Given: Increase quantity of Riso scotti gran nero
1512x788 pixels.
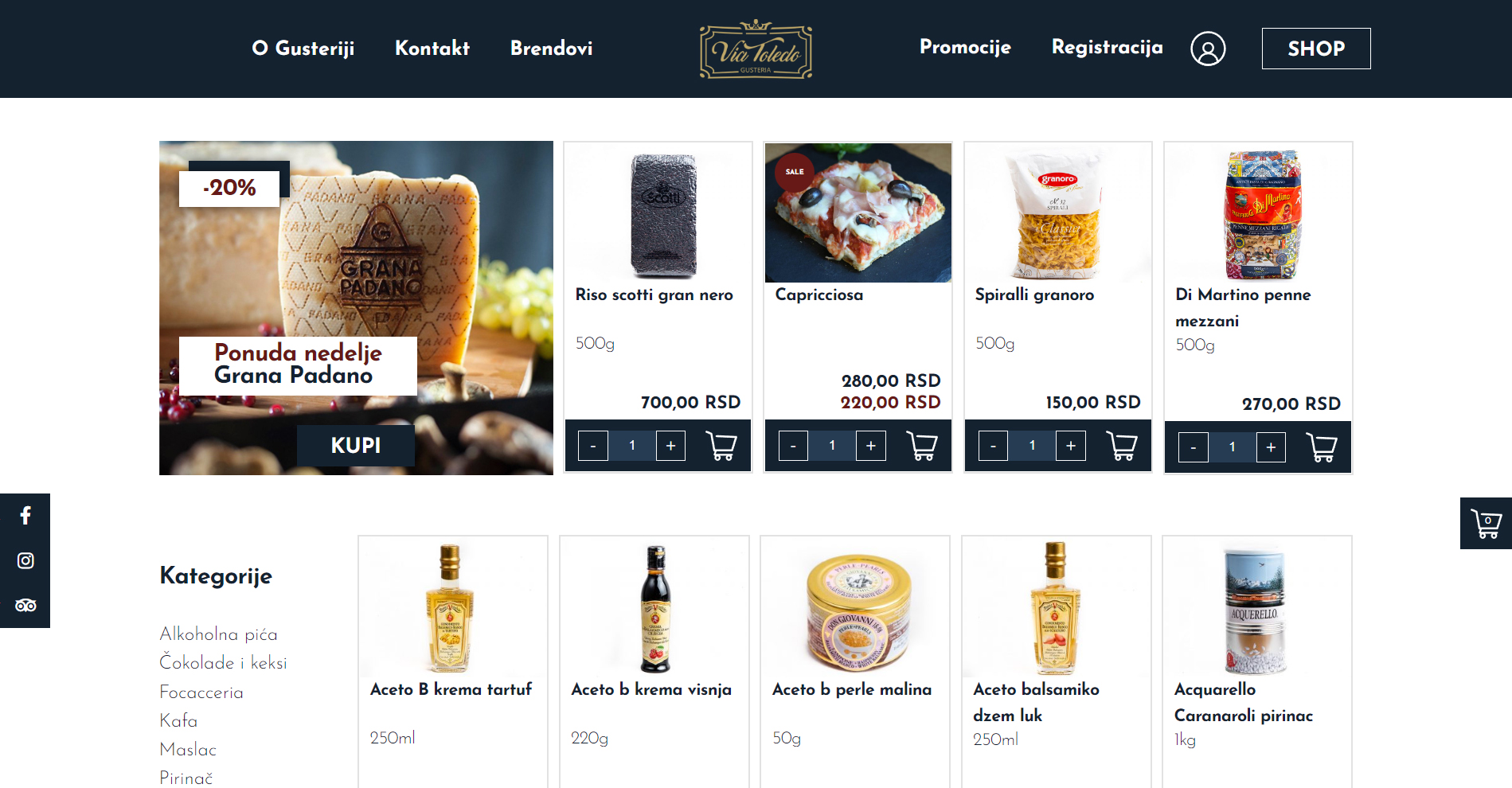Looking at the screenshot, I should pos(671,446).
